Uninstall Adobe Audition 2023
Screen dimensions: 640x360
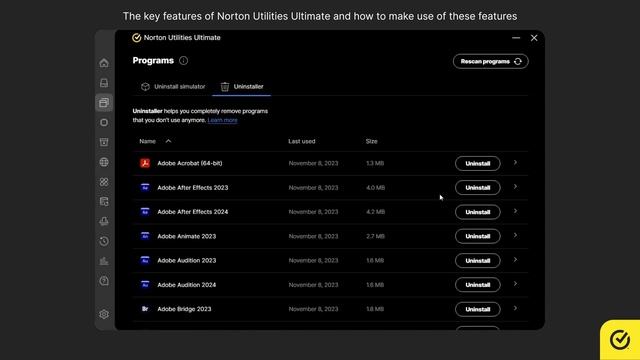(478, 261)
